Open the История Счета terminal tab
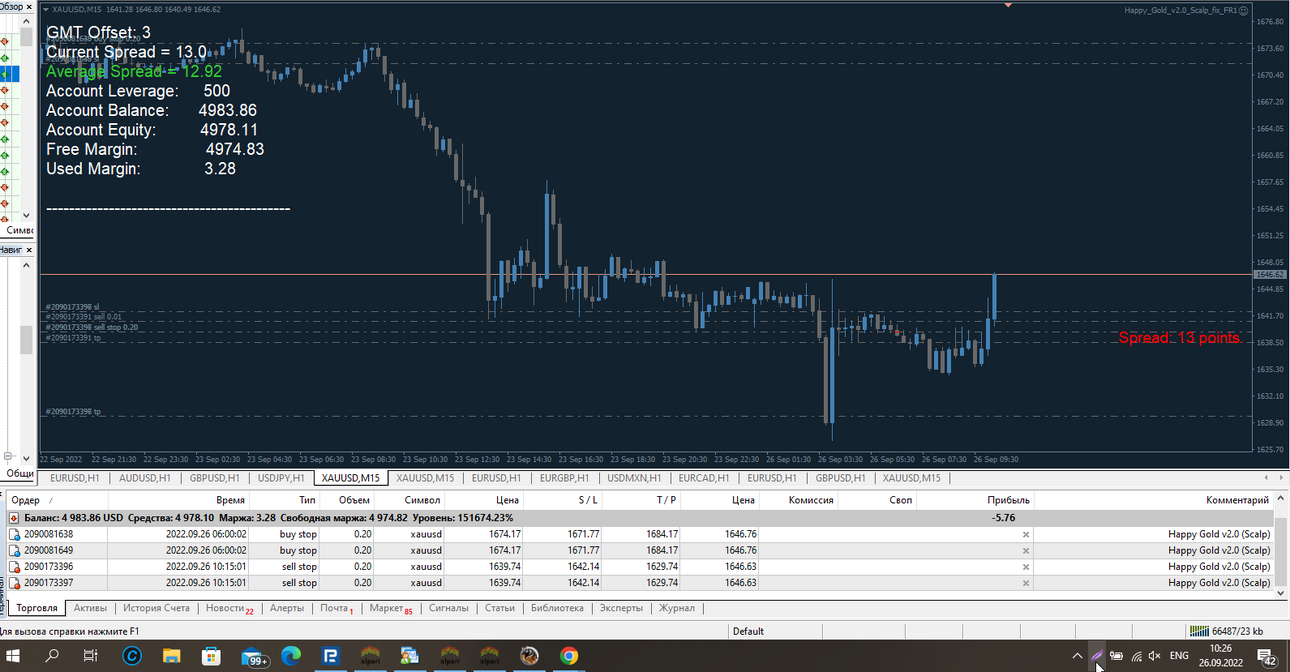The height and width of the screenshot is (672, 1290). click(156, 608)
